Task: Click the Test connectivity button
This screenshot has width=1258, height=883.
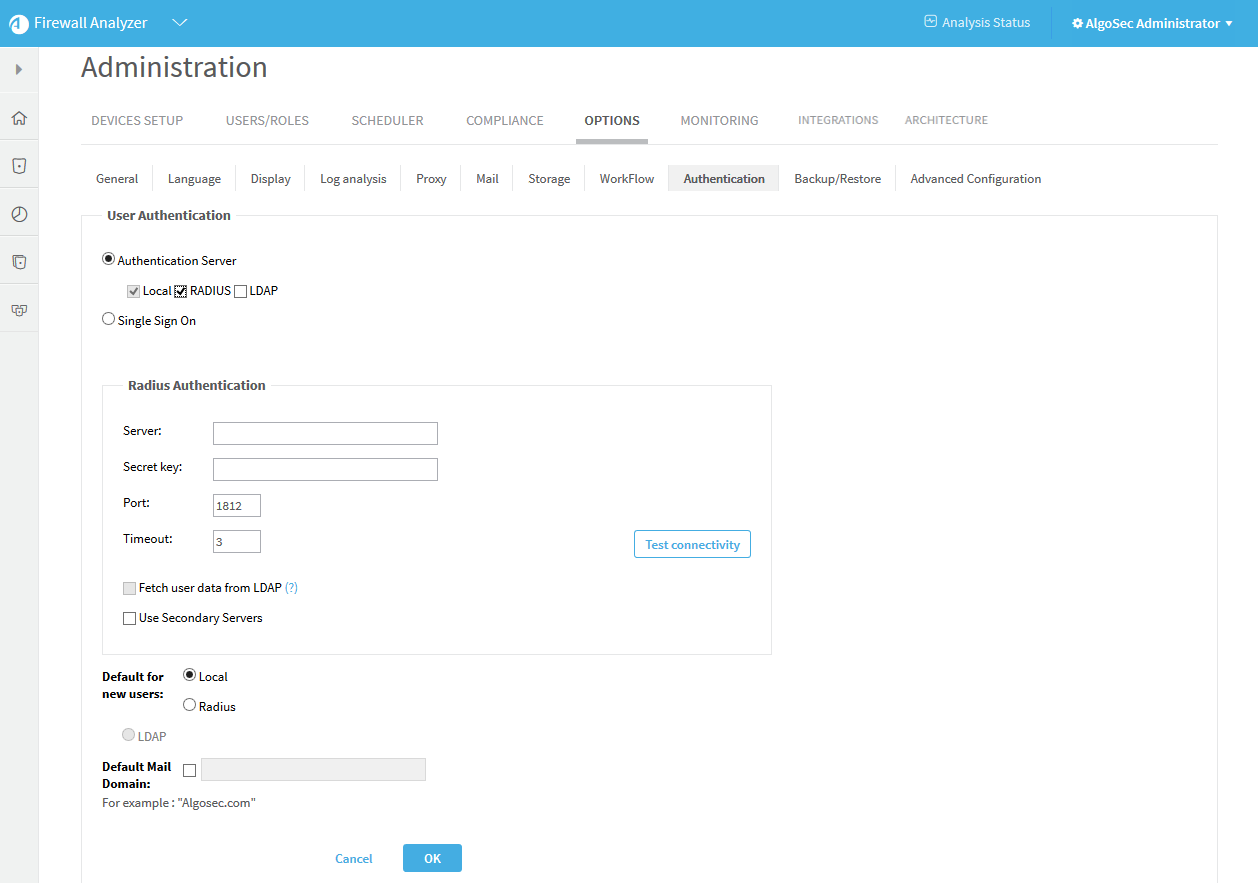Action: [692, 545]
